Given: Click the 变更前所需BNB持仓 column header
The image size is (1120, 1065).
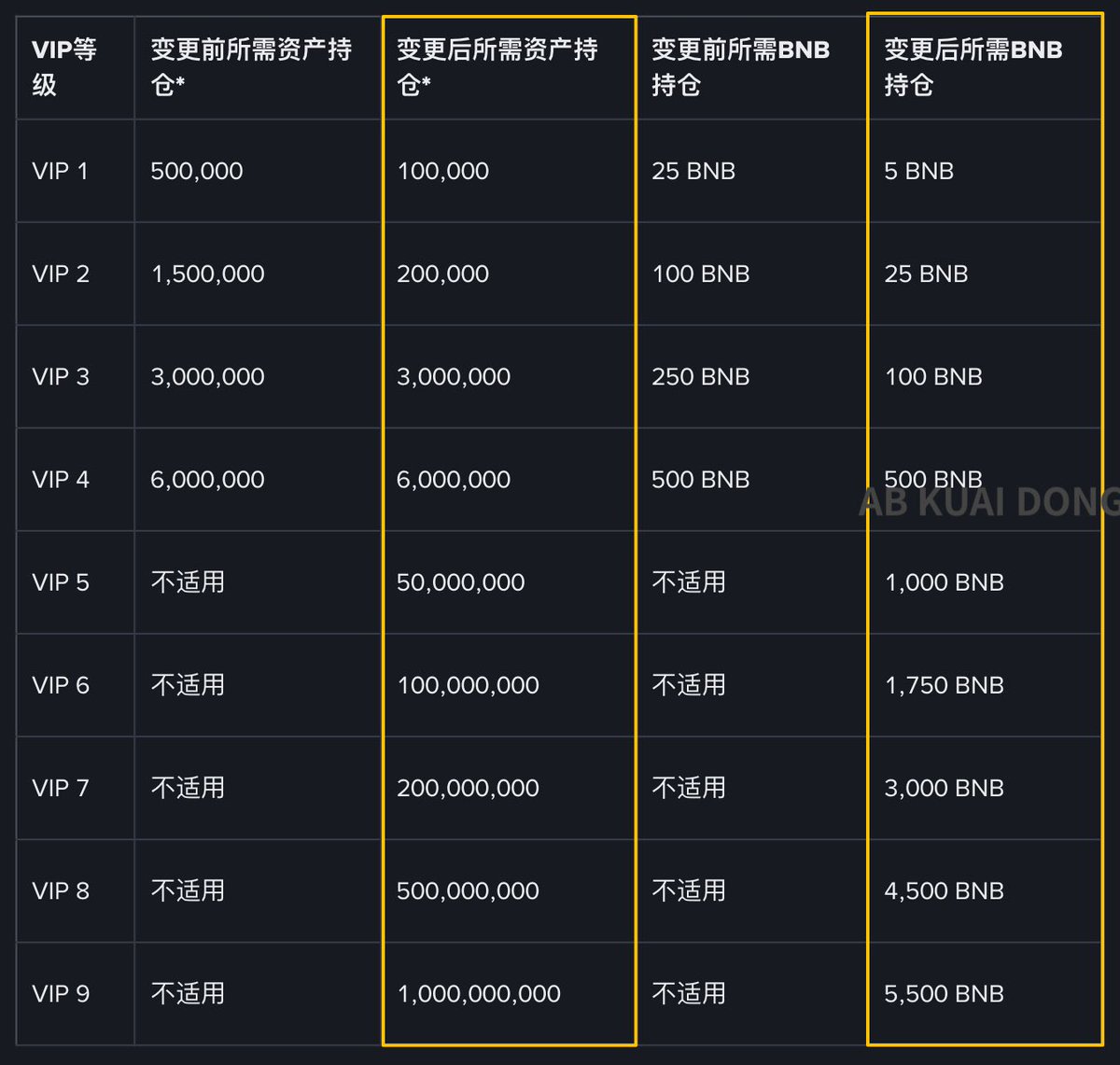Looking at the screenshot, I should [740, 67].
